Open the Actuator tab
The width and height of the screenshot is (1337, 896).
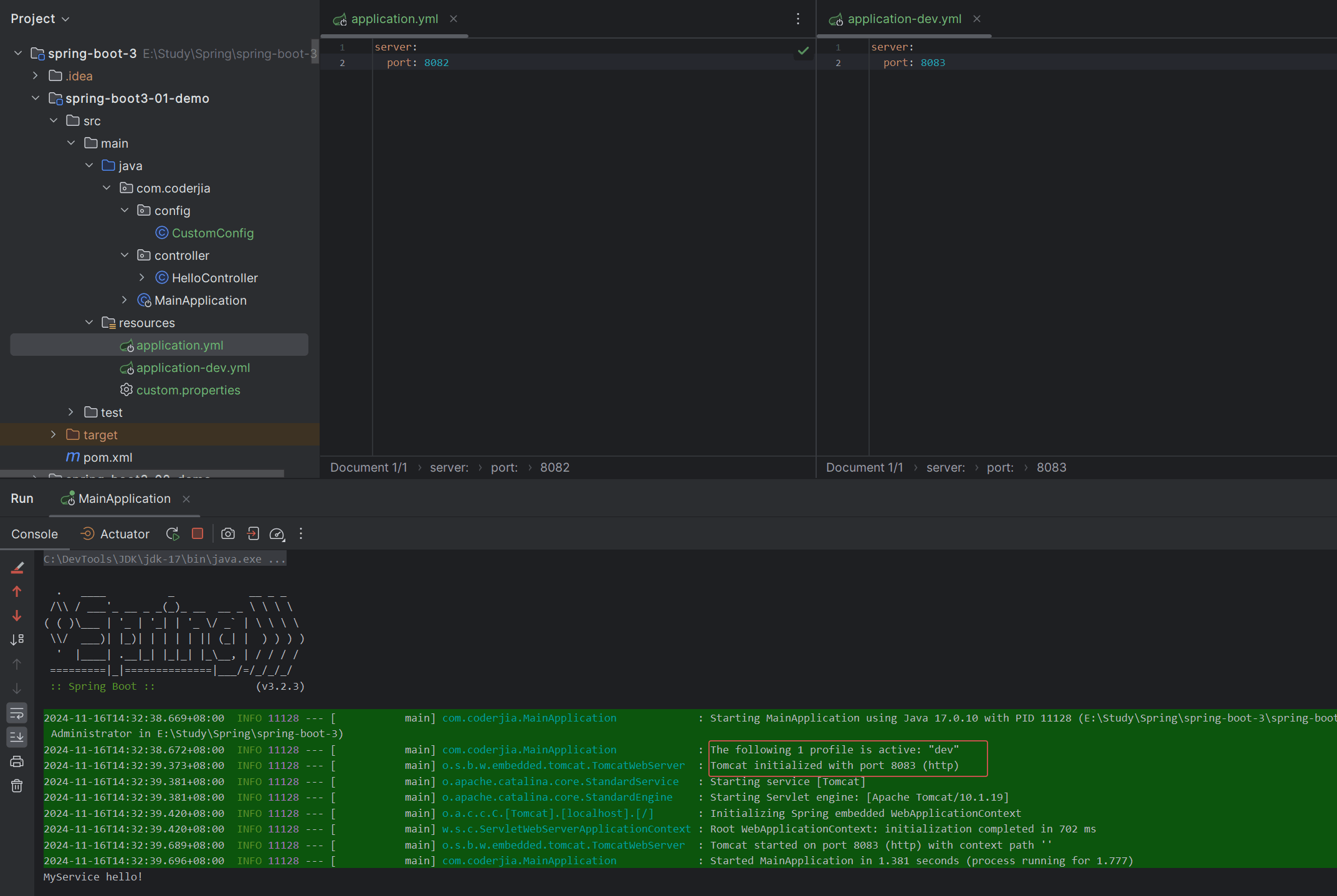(116, 534)
